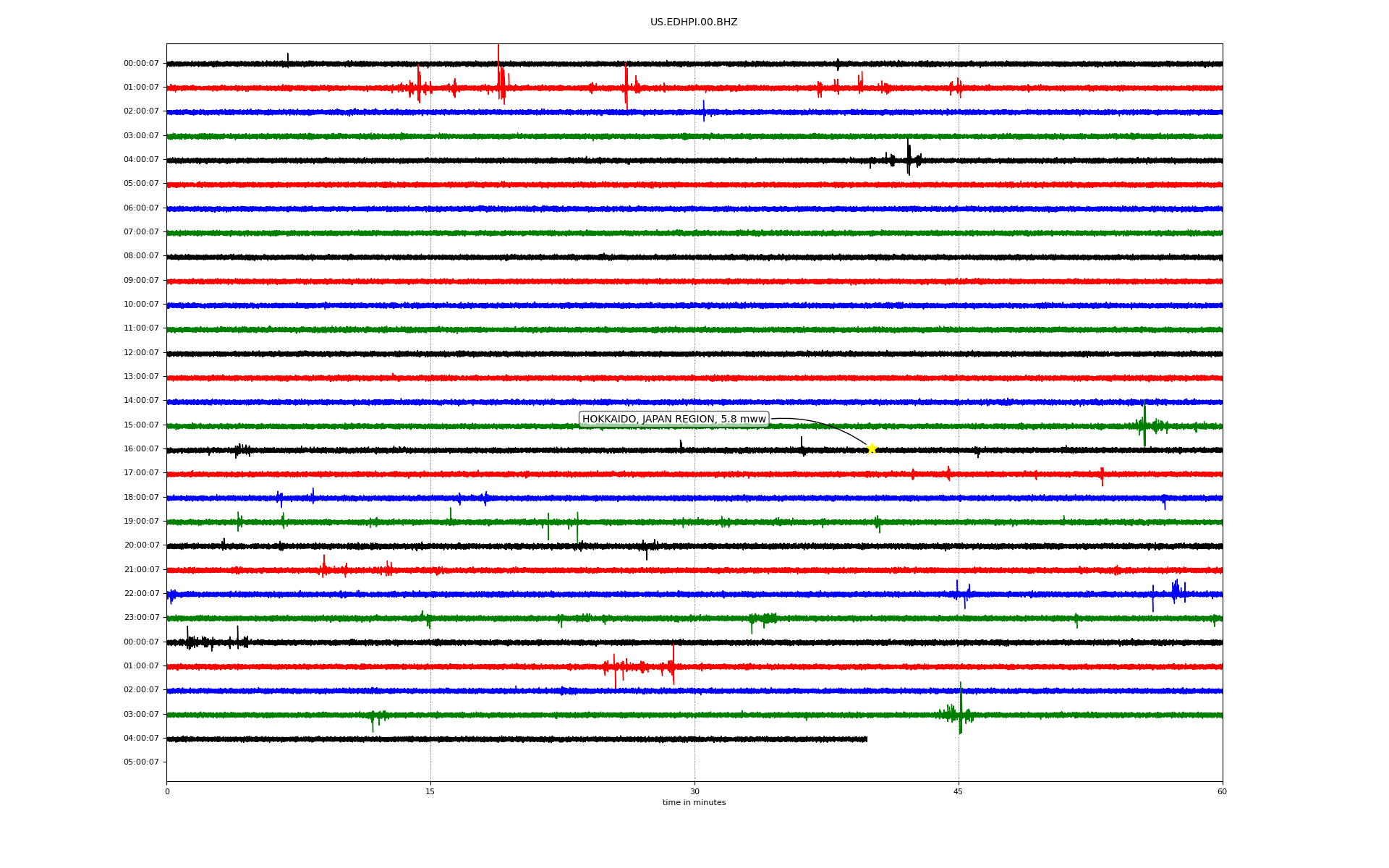Click the 60 minute x-axis tick label
The width and height of the screenshot is (1389, 868).
[x=1222, y=791]
